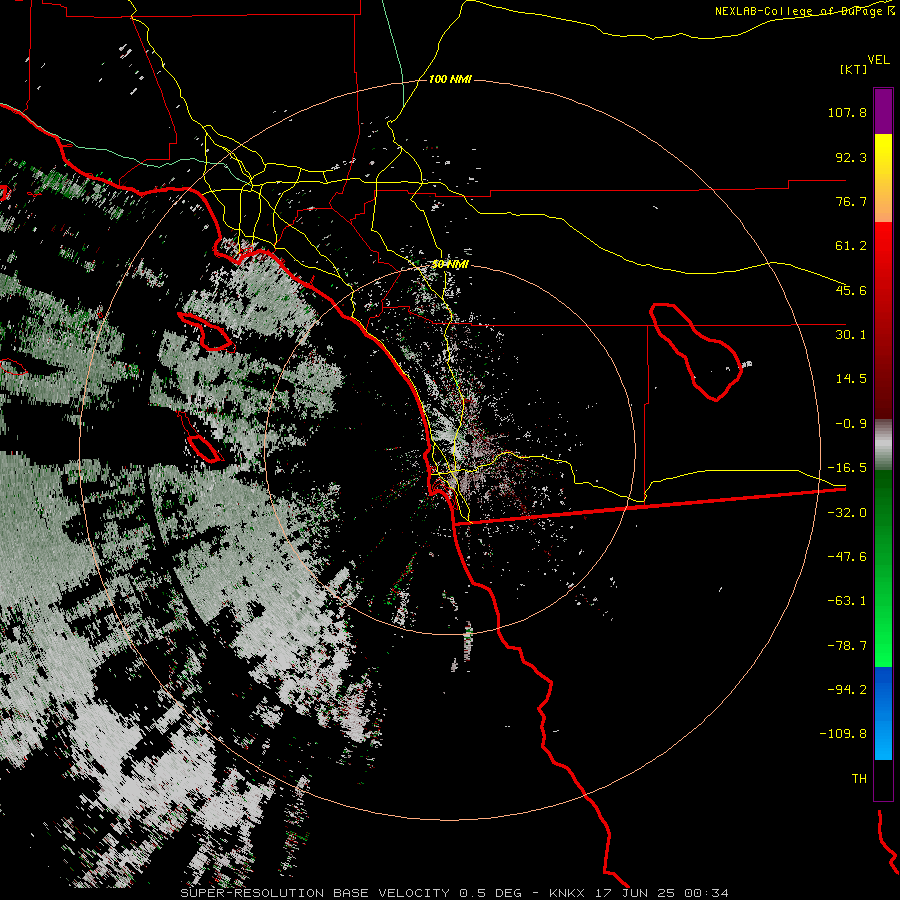Click the [KT] units label
This screenshot has height=900, width=900.
(853, 69)
